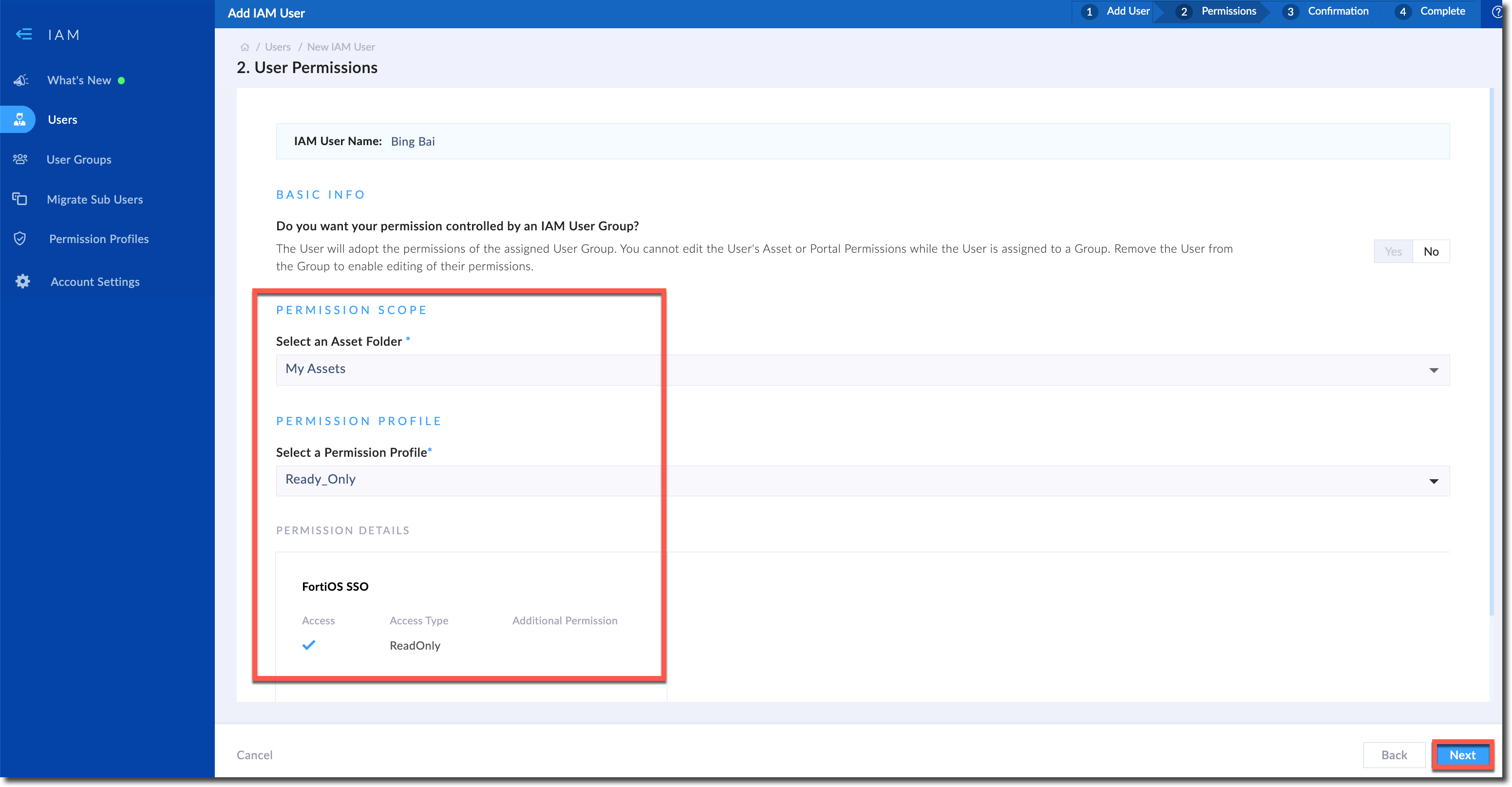Toggle User Group control to Yes

tap(1393, 252)
